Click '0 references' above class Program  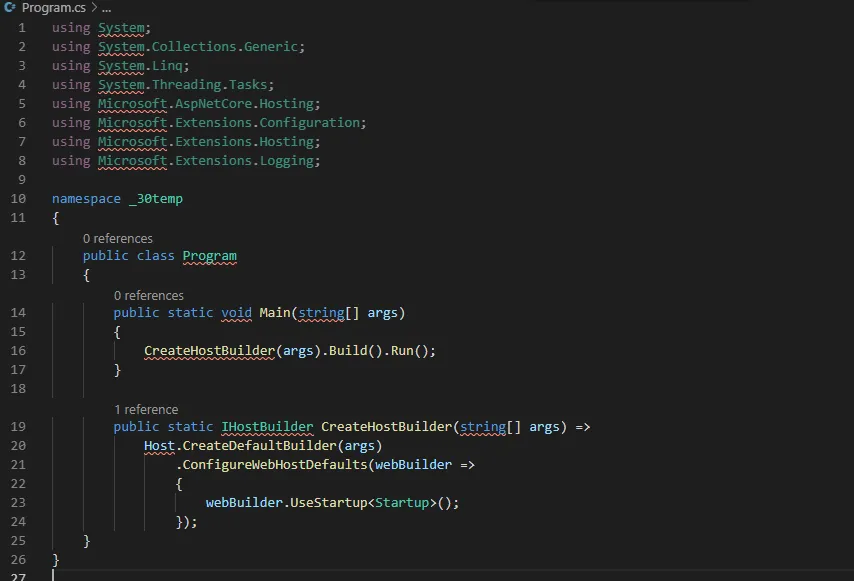click(x=118, y=238)
